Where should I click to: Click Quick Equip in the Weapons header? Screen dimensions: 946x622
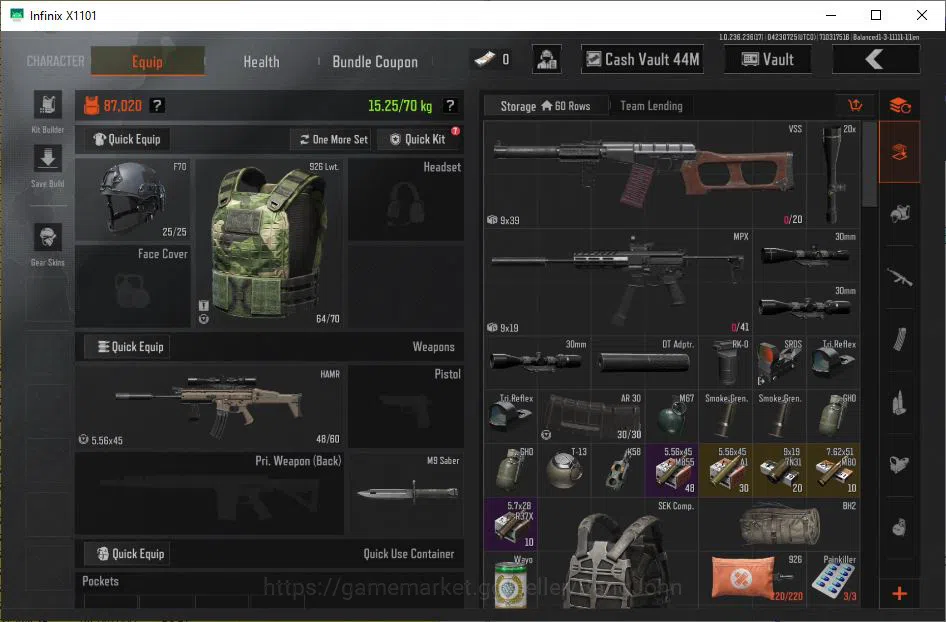click(x=127, y=347)
